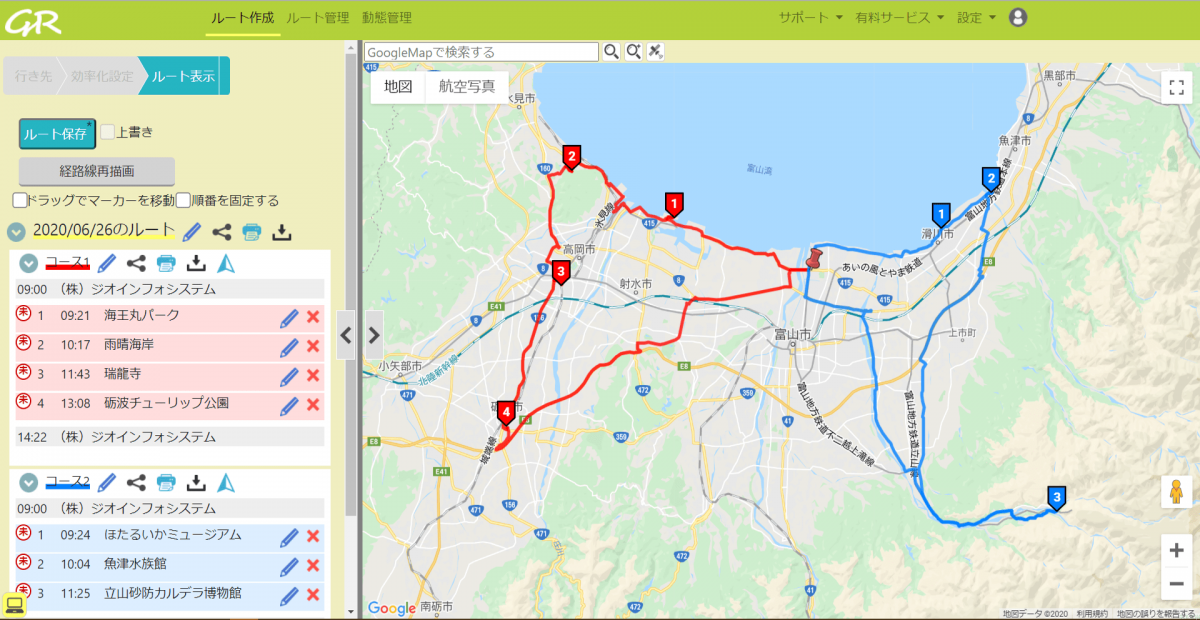This screenshot has height=620, width=1200.
Task: Collapse the コース1 section chevron
Action: coord(29,263)
